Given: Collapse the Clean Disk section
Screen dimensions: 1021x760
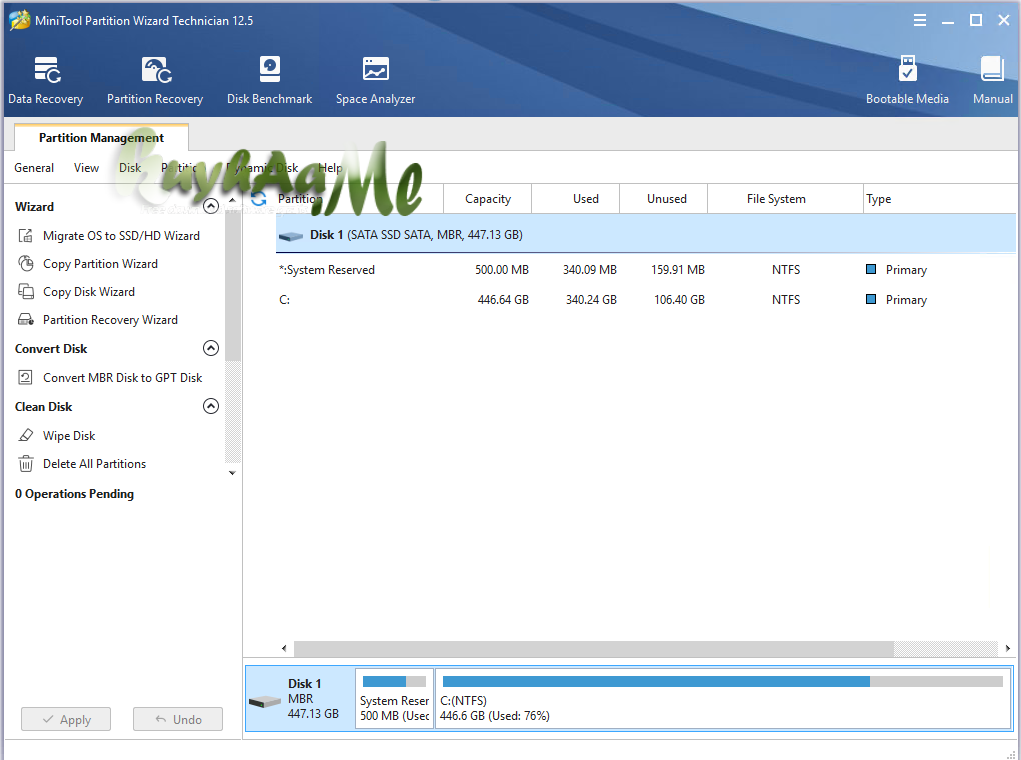Looking at the screenshot, I should 211,406.
